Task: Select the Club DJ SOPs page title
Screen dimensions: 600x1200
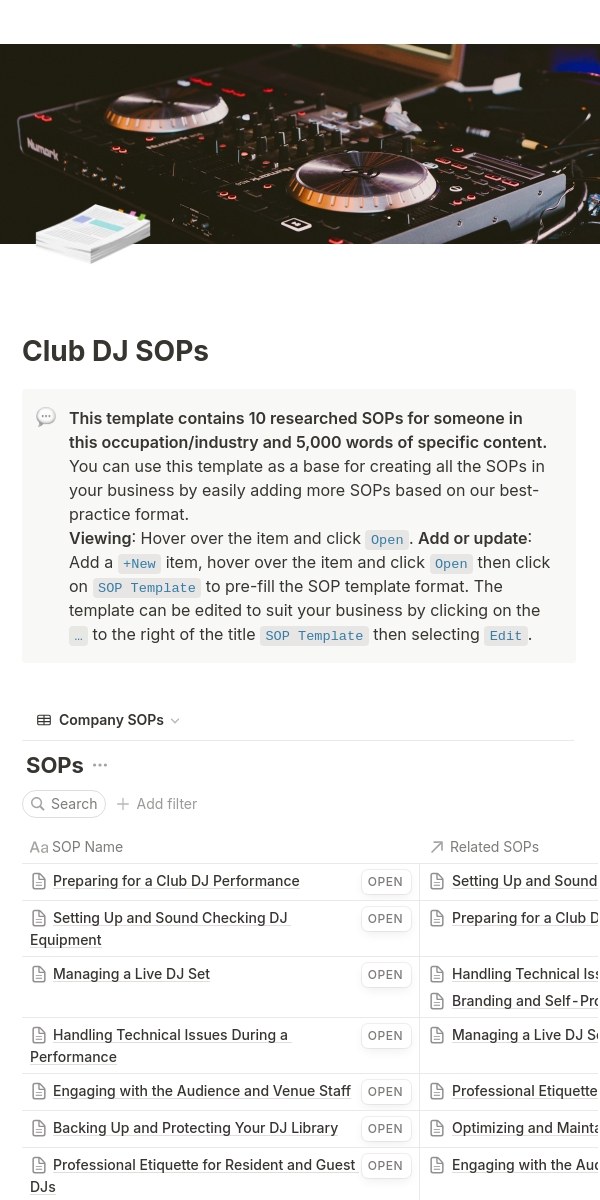Action: 115,351
